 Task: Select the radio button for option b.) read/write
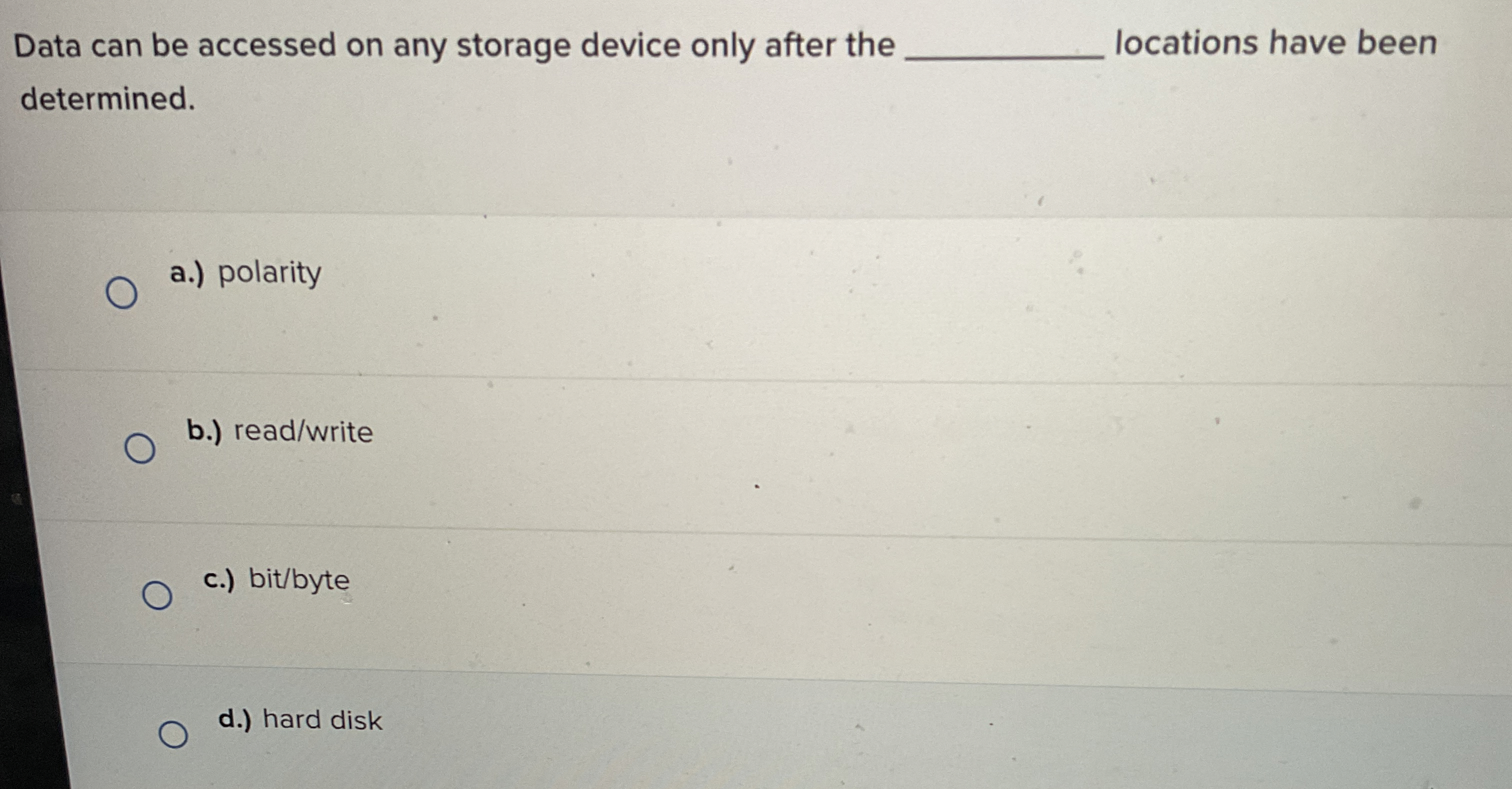tap(140, 449)
